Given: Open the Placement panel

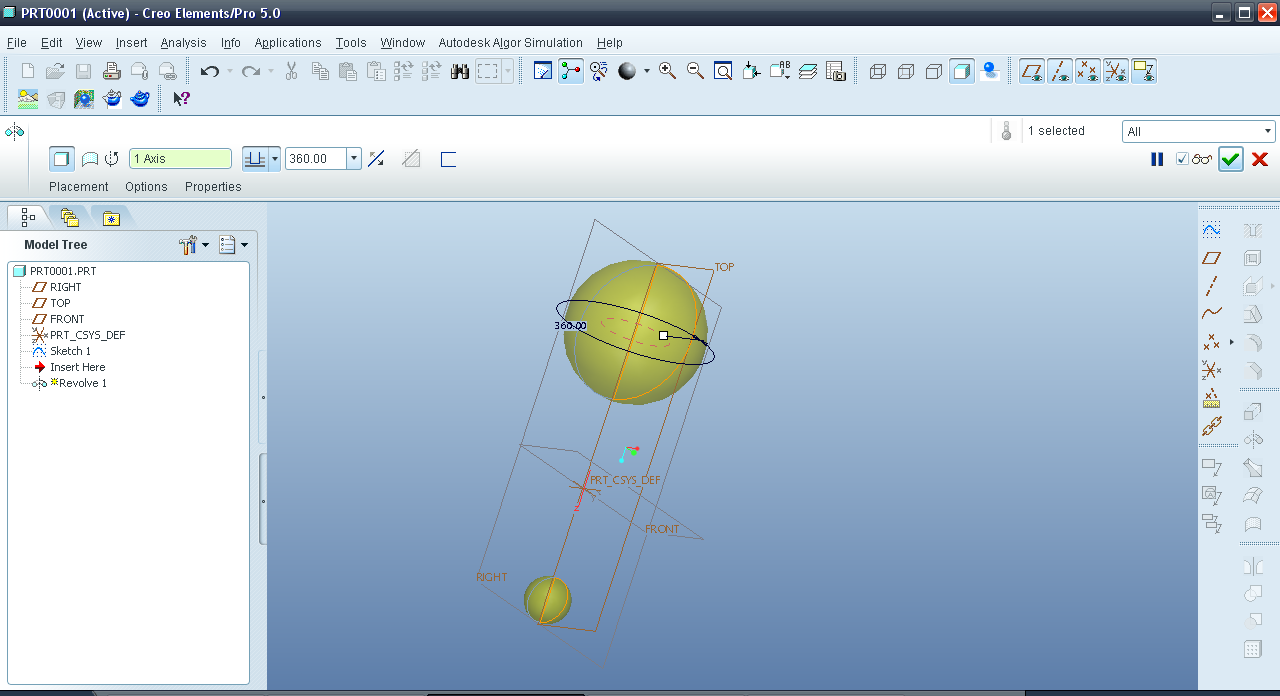Looking at the screenshot, I should tap(78, 187).
